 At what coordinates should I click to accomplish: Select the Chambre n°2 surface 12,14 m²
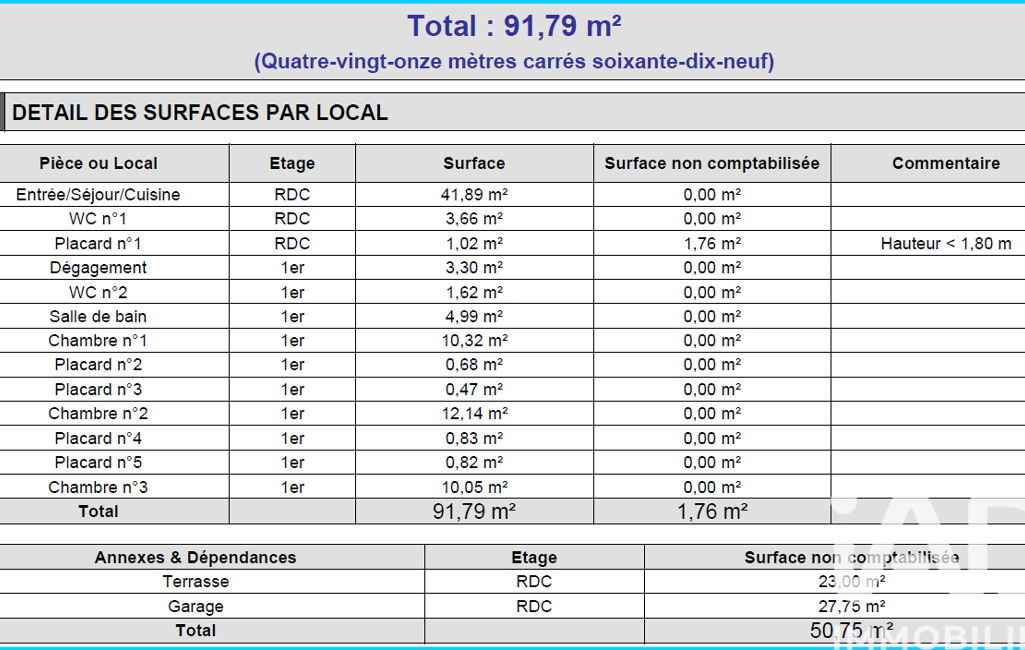click(474, 414)
